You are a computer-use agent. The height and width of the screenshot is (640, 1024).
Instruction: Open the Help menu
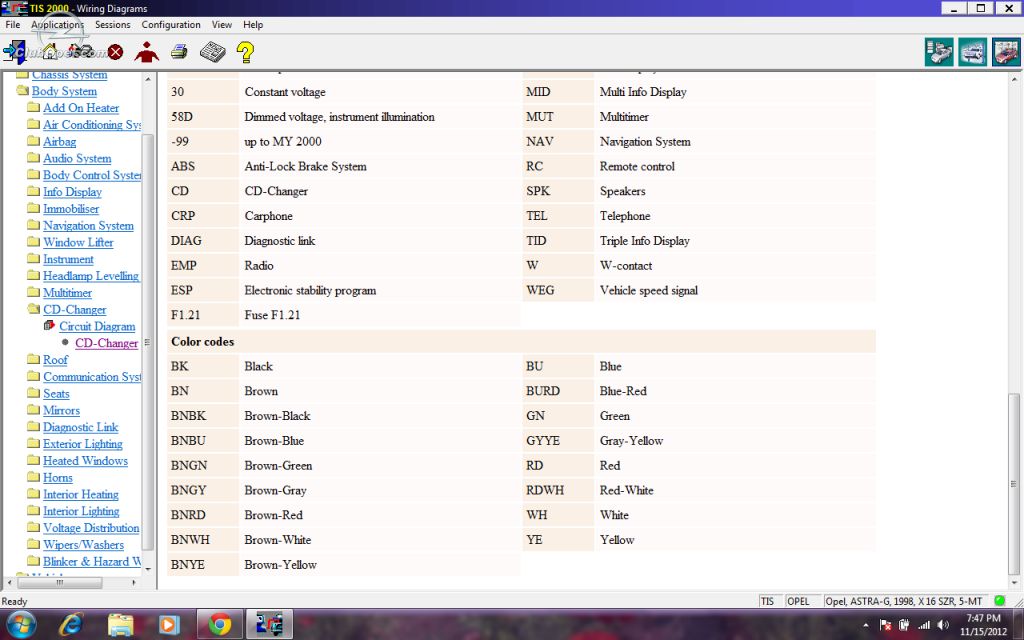click(x=253, y=24)
